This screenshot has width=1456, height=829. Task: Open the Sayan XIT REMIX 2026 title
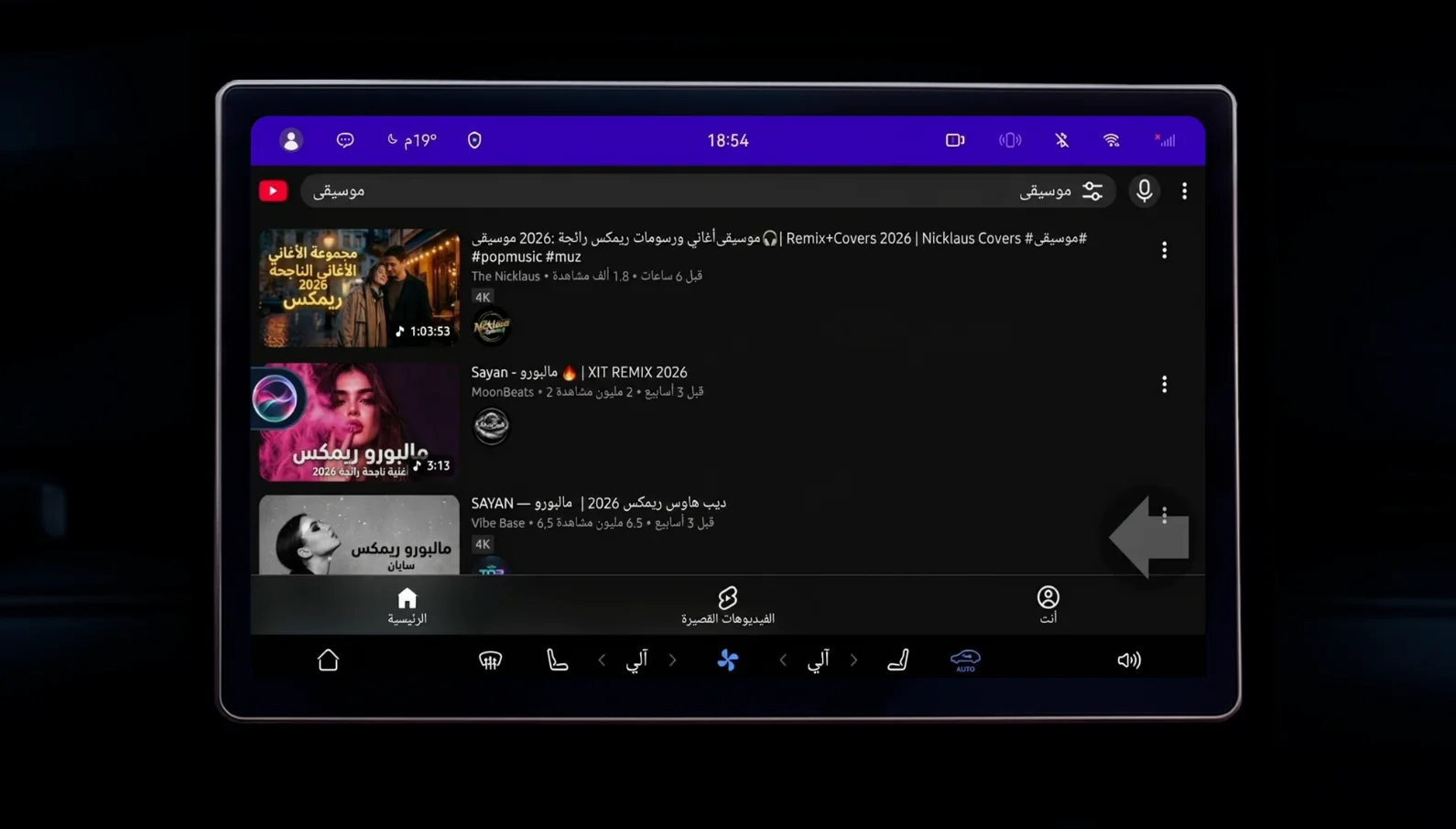[x=579, y=372]
